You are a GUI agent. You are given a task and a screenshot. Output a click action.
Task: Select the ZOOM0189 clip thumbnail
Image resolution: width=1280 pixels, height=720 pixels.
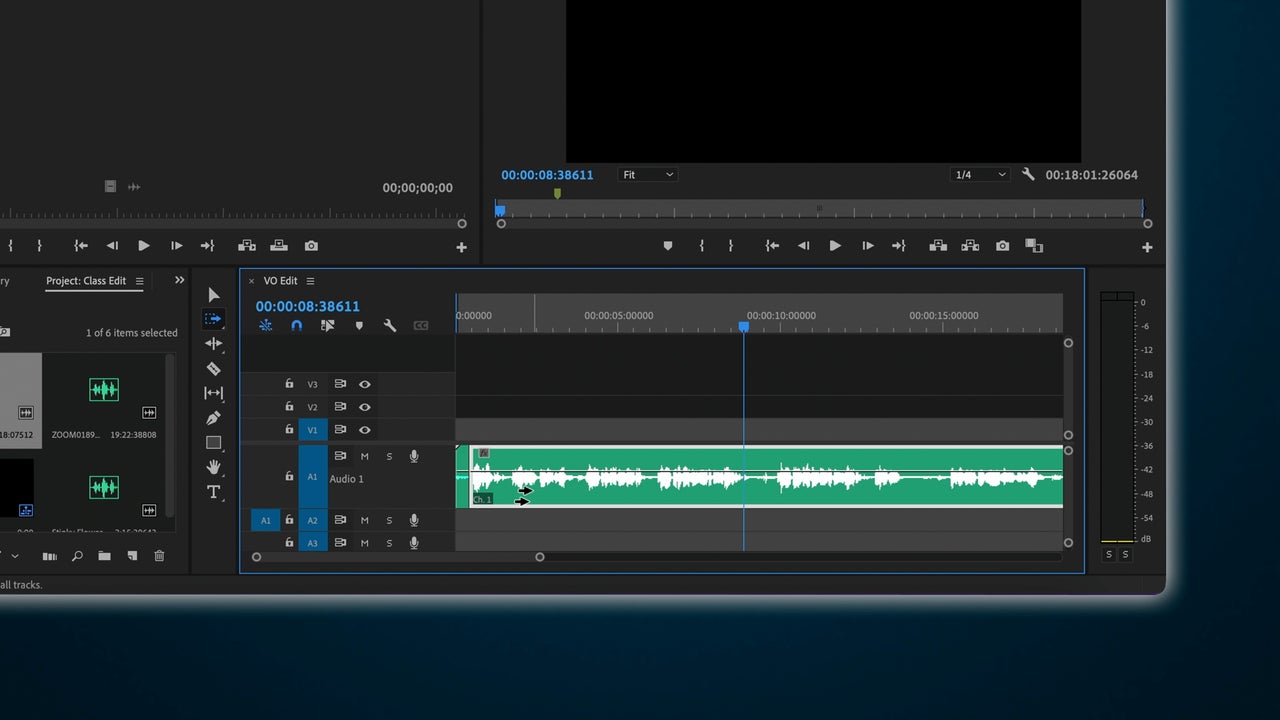[104, 391]
